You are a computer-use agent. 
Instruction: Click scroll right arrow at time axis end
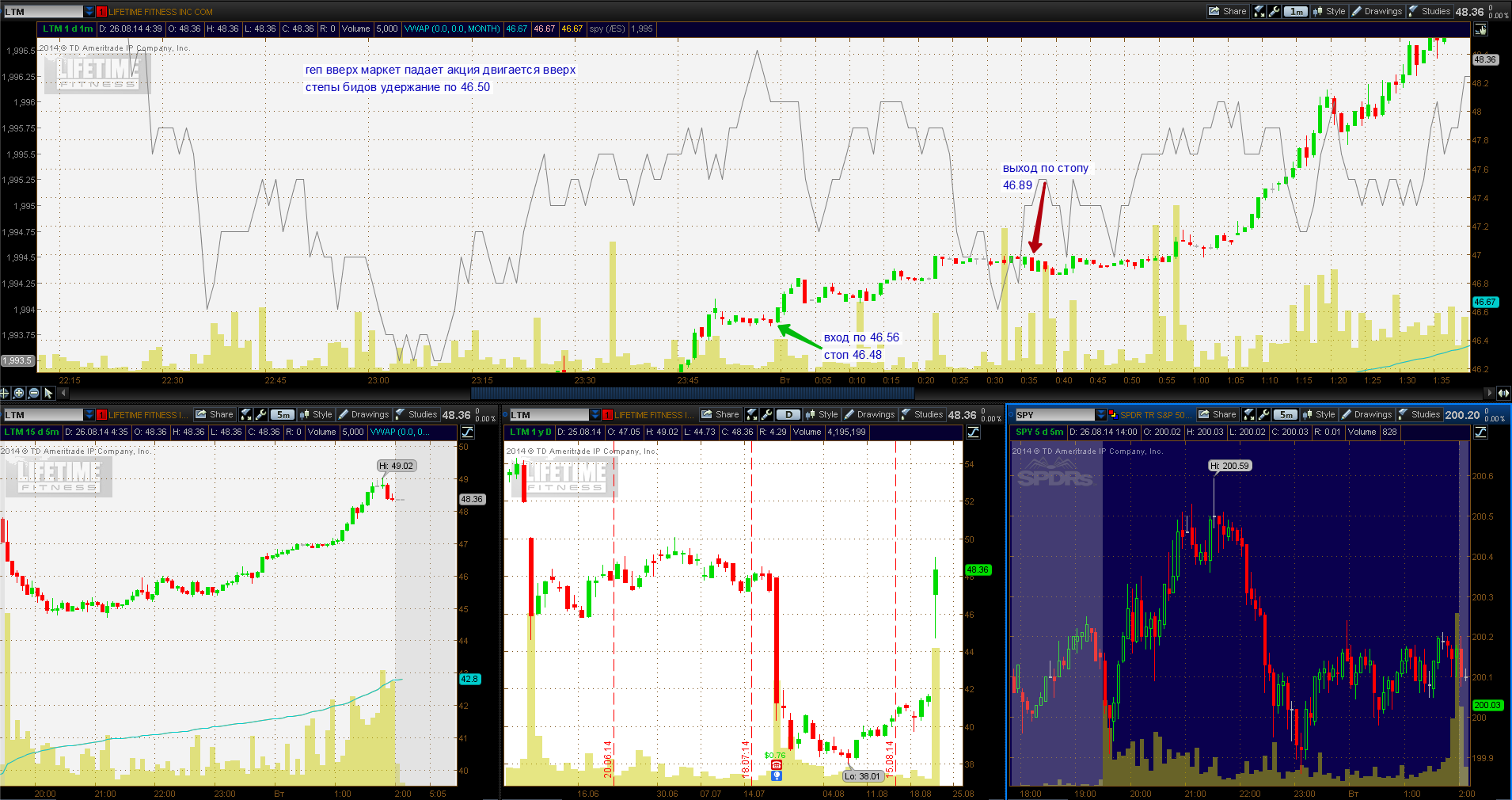coord(1489,393)
